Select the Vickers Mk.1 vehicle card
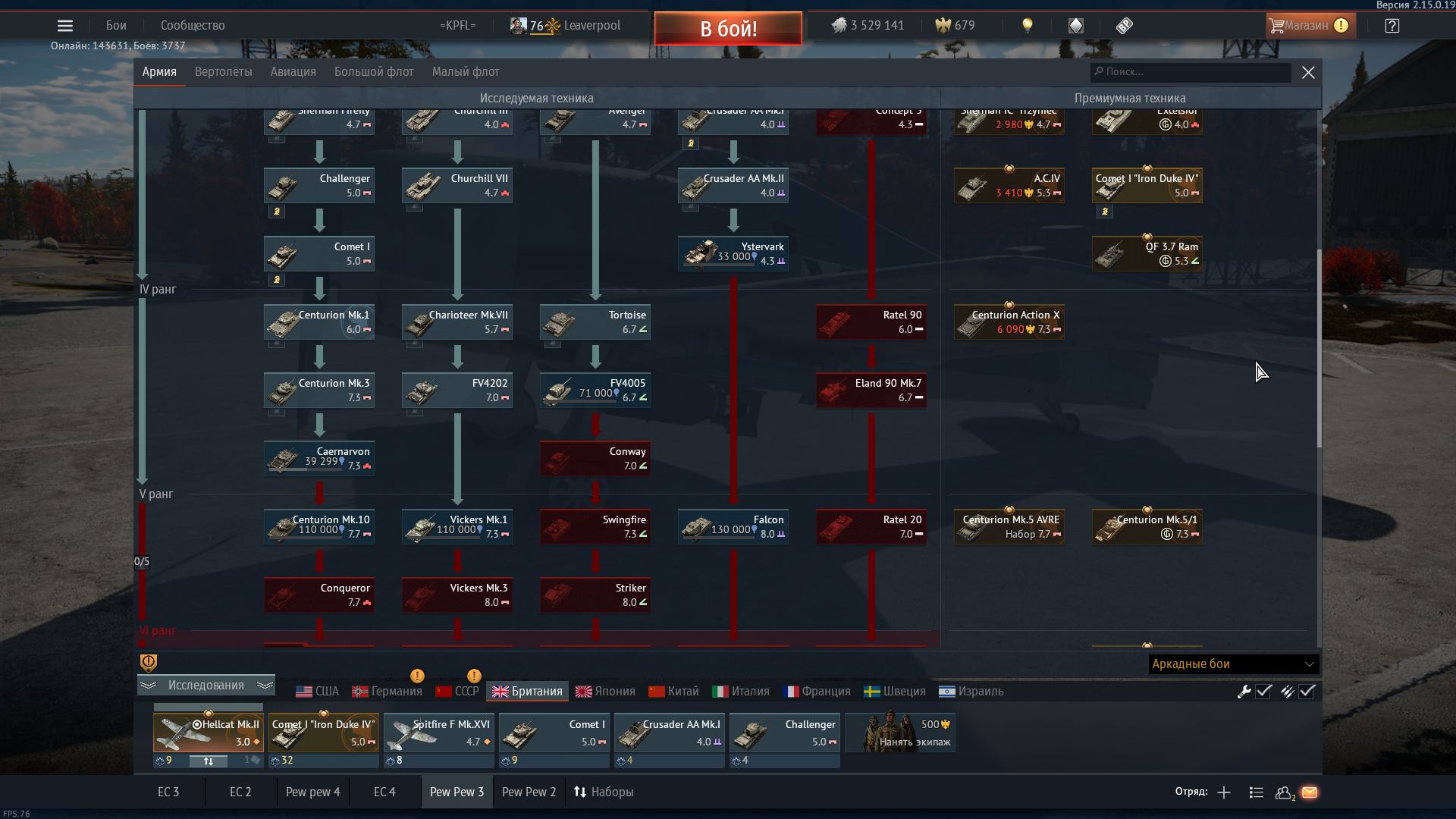This screenshot has height=819, width=1456. tap(457, 526)
